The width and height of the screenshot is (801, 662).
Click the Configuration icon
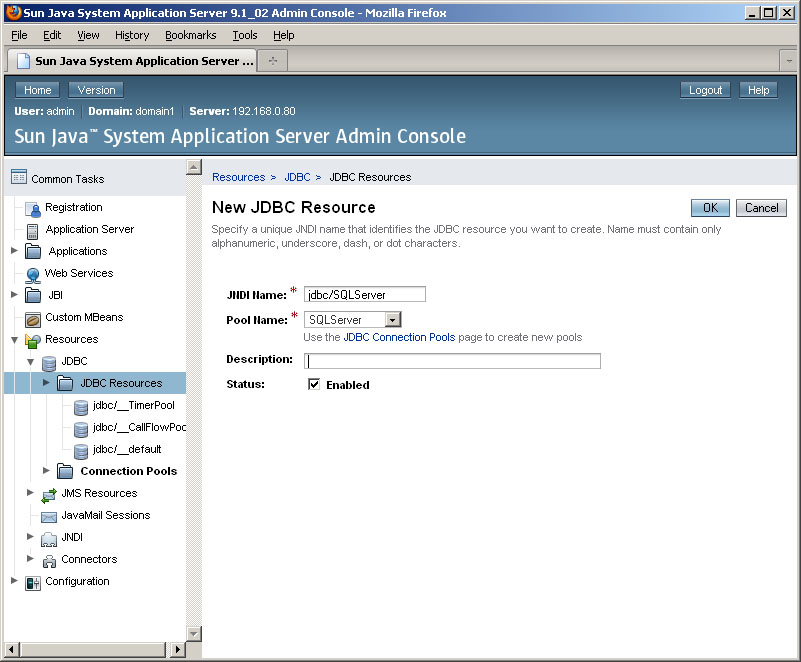33,583
